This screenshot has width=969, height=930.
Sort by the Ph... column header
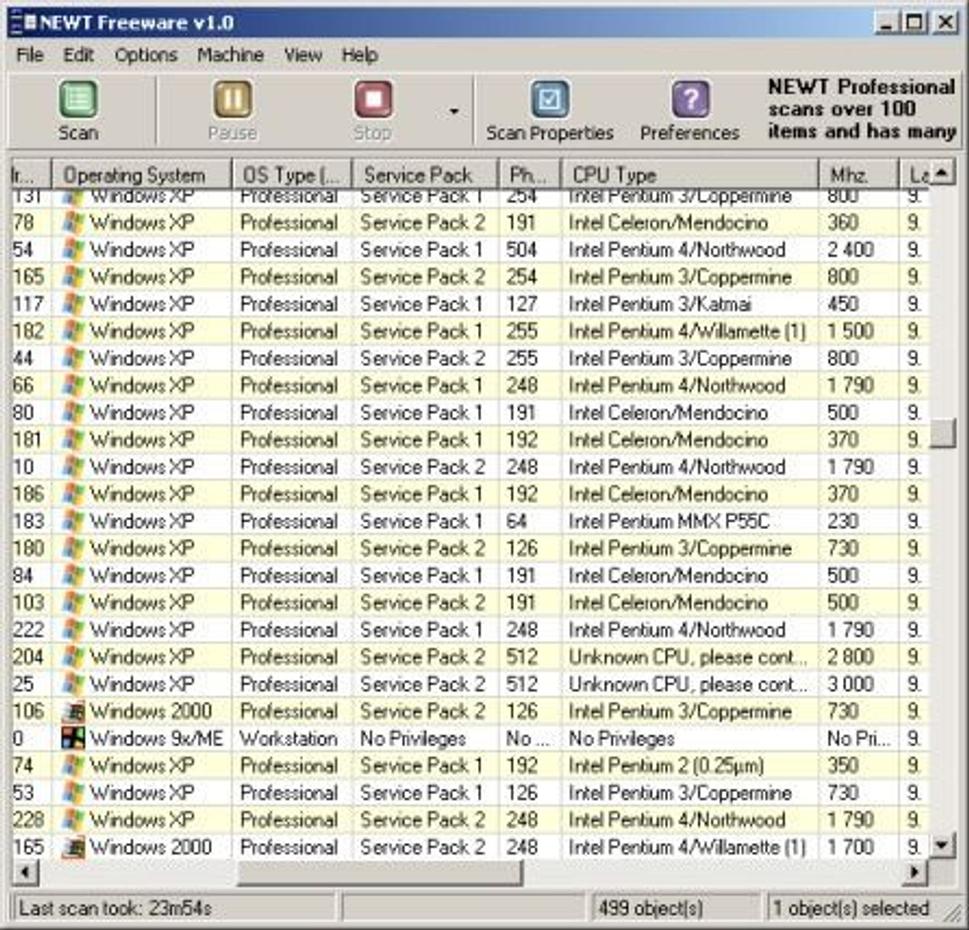[530, 175]
